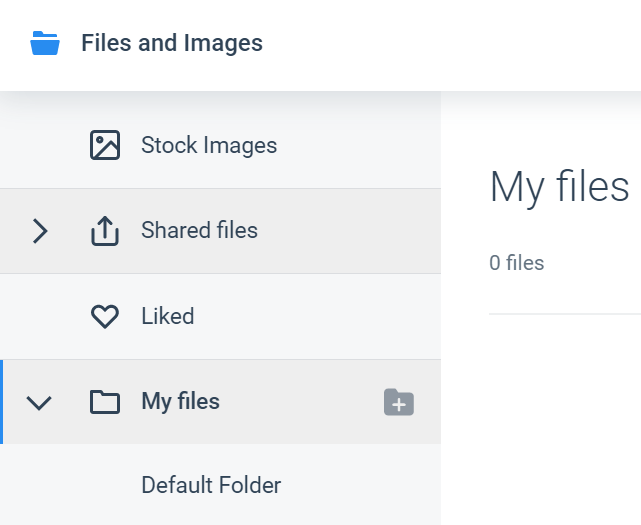The height and width of the screenshot is (525, 641).
Task: Click the 0 files count text
Action: click(x=517, y=263)
